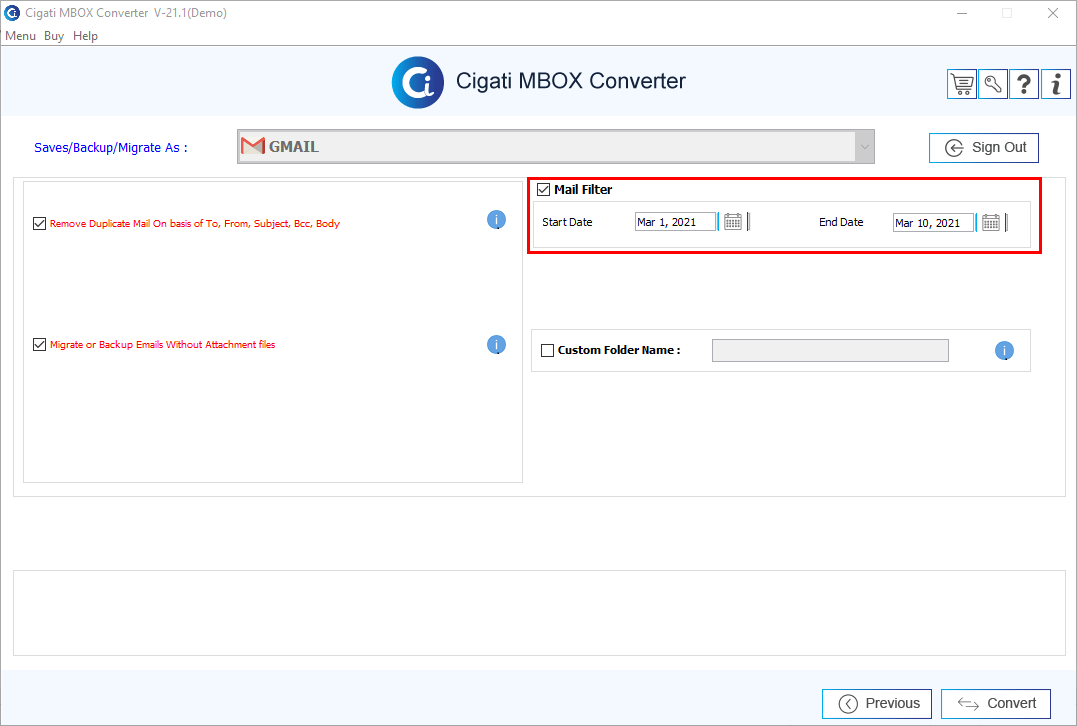
Task: Disable the Mail Filter checkbox
Action: [x=543, y=190]
